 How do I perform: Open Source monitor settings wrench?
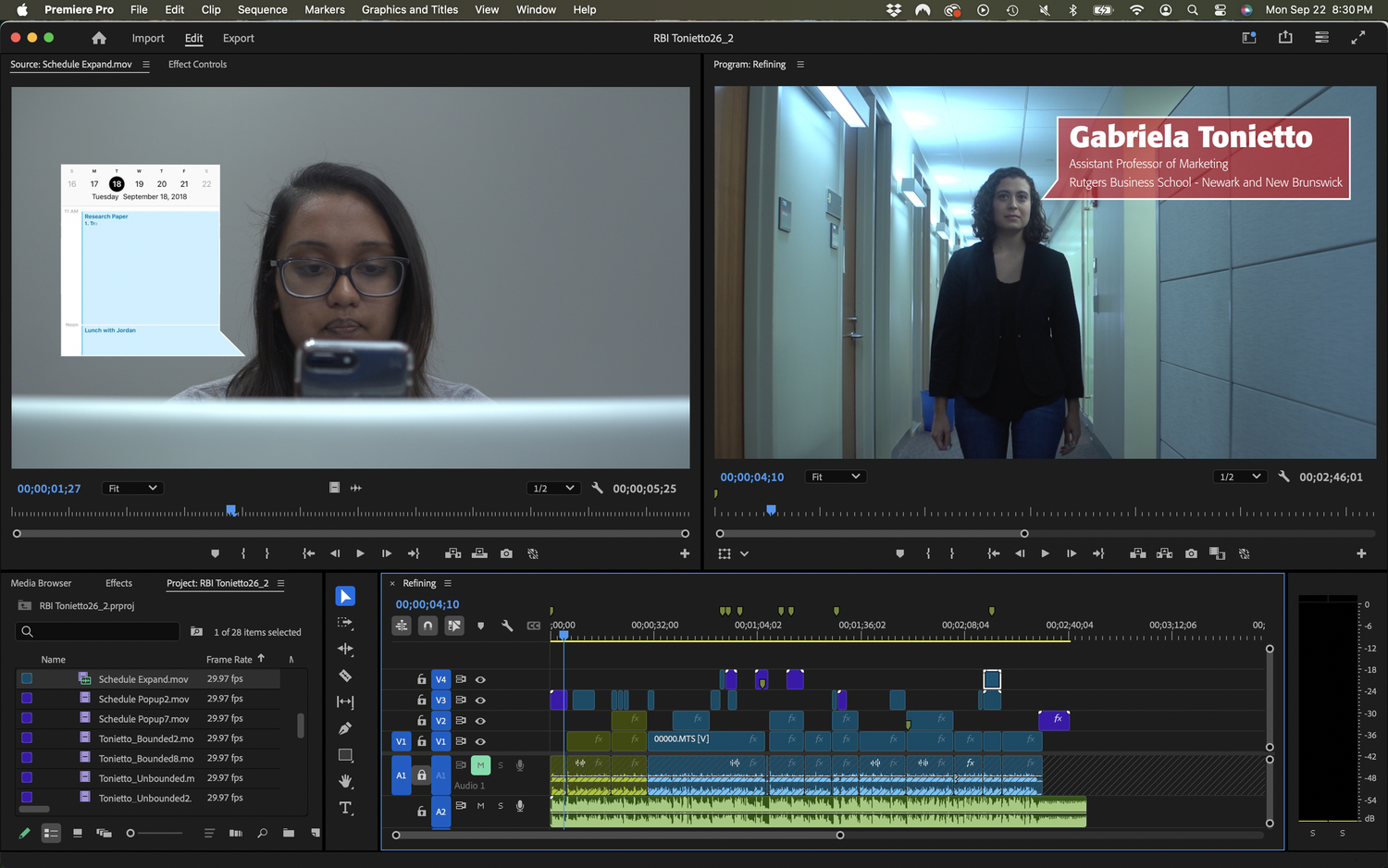pyautogui.click(x=597, y=488)
